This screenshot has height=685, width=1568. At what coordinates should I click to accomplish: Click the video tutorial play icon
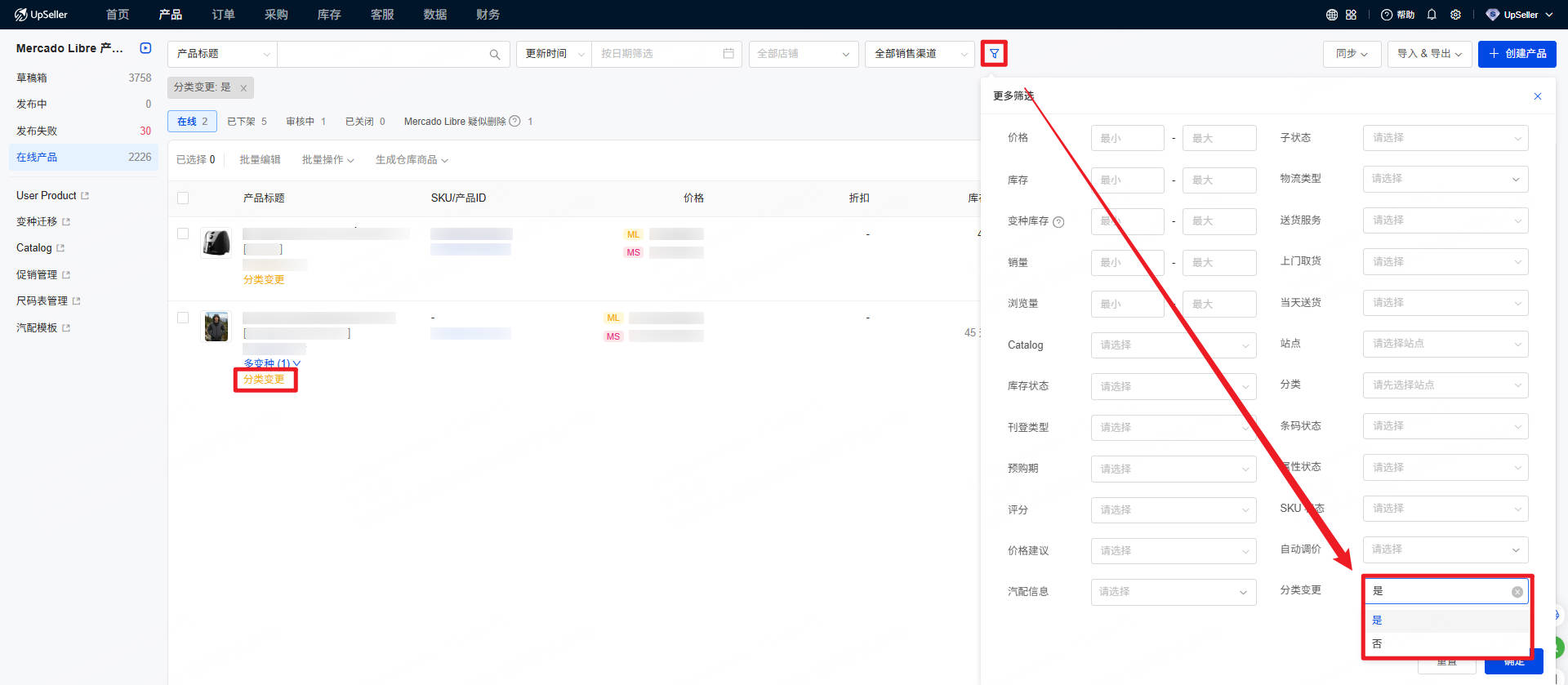[x=145, y=48]
